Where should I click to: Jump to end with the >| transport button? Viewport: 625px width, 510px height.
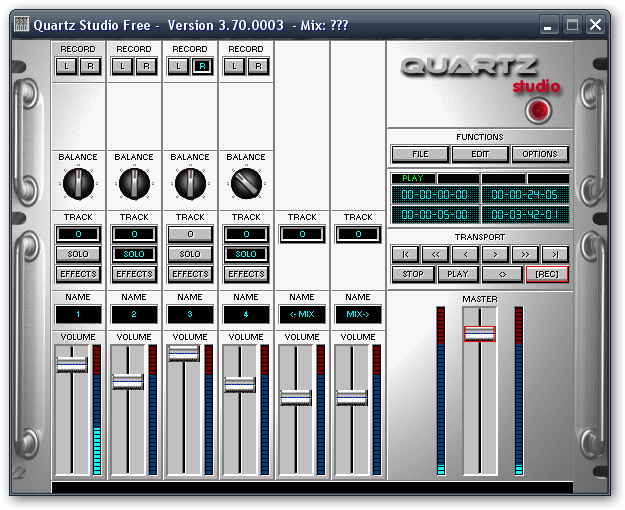(555, 254)
